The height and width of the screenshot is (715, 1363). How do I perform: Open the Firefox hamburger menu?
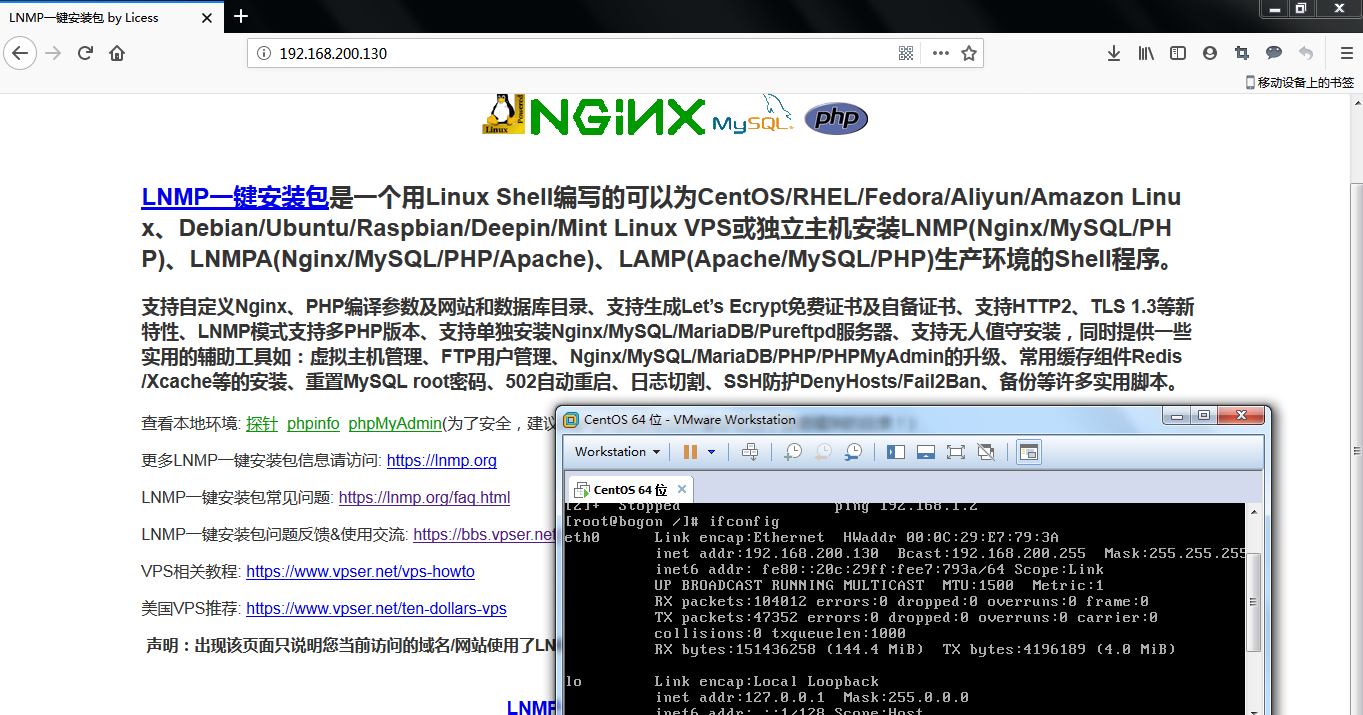click(1346, 53)
